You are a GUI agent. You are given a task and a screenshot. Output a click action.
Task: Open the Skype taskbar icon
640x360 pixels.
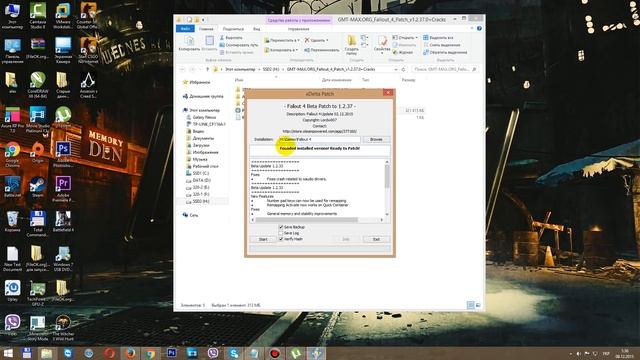click(x=233, y=353)
